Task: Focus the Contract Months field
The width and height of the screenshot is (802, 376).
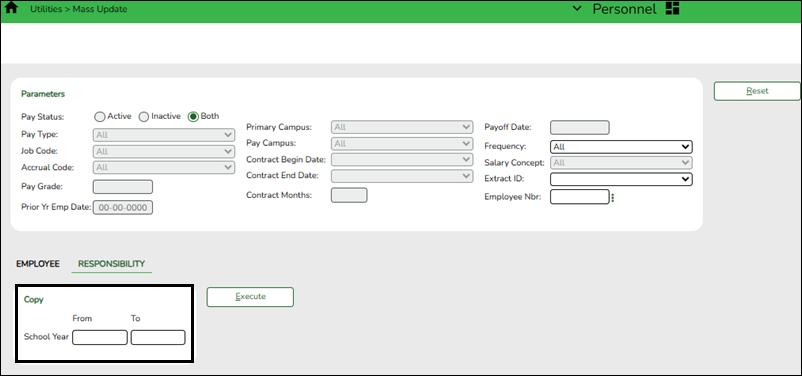Action: click(349, 195)
